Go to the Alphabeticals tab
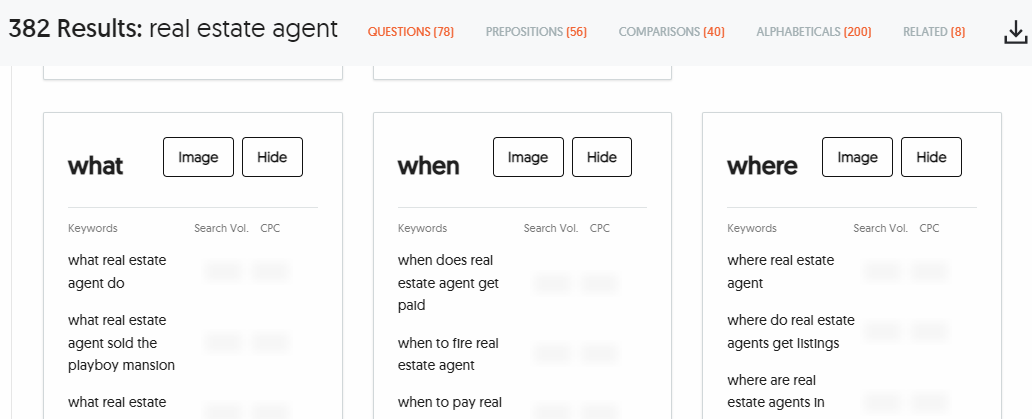 (x=814, y=32)
